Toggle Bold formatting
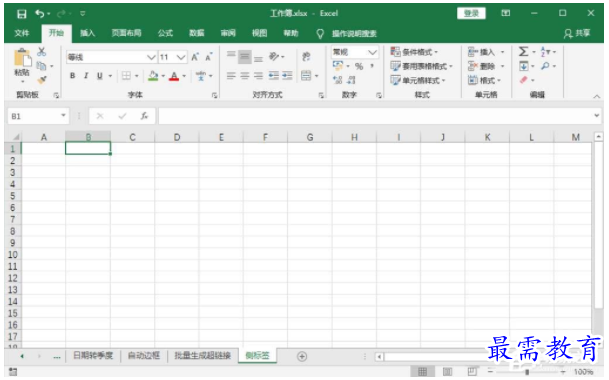Screen dimensions: 609x380 coord(73,76)
